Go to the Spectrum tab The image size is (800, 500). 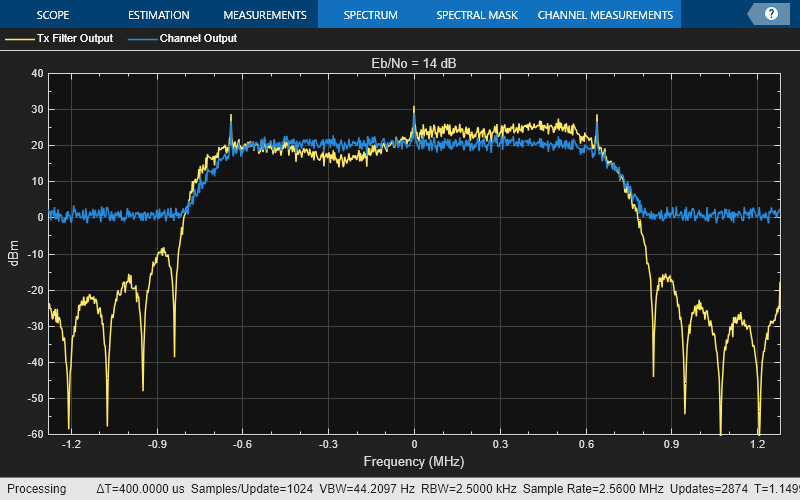coord(370,15)
